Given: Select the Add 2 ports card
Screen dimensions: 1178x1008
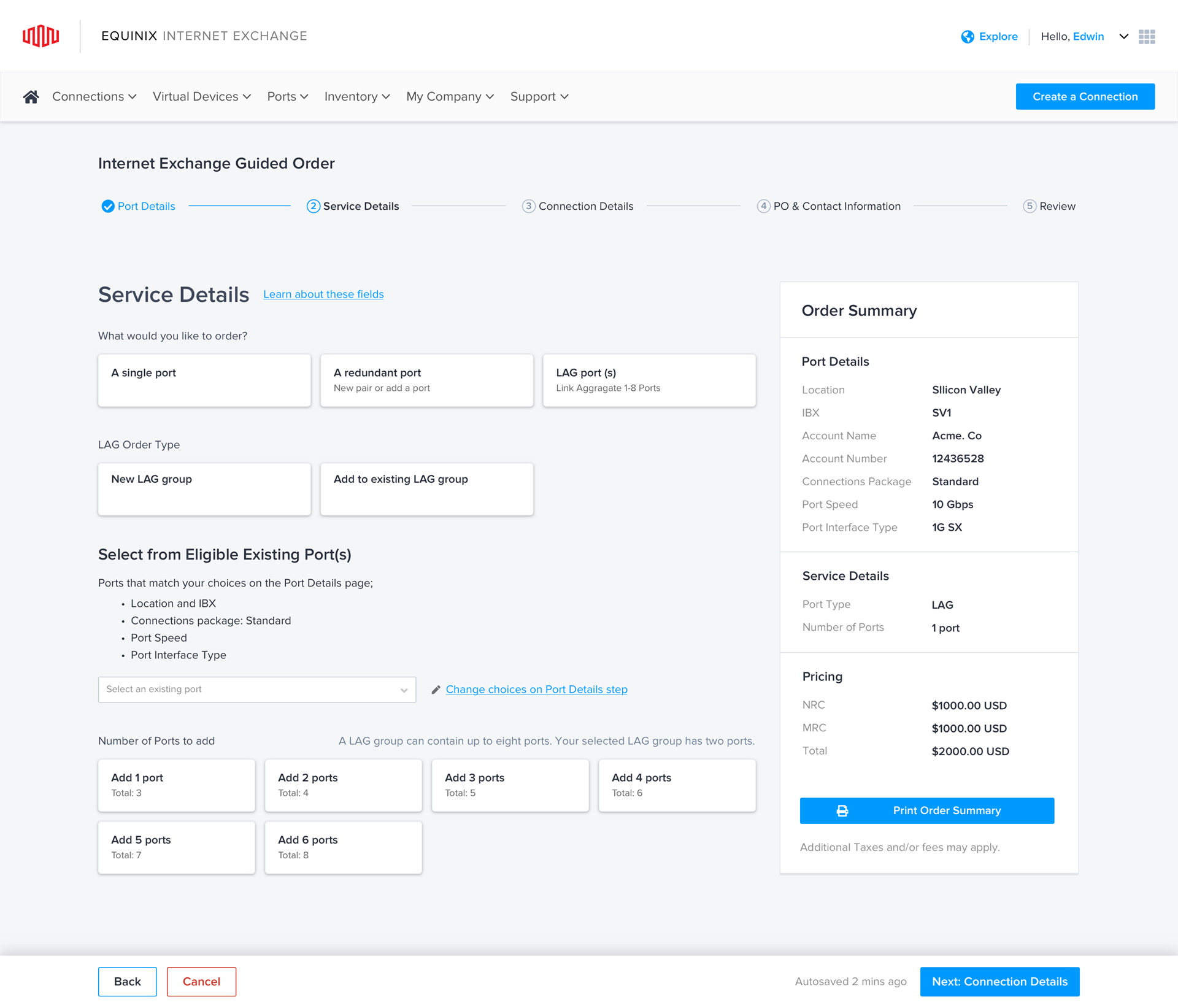Looking at the screenshot, I should [344, 785].
